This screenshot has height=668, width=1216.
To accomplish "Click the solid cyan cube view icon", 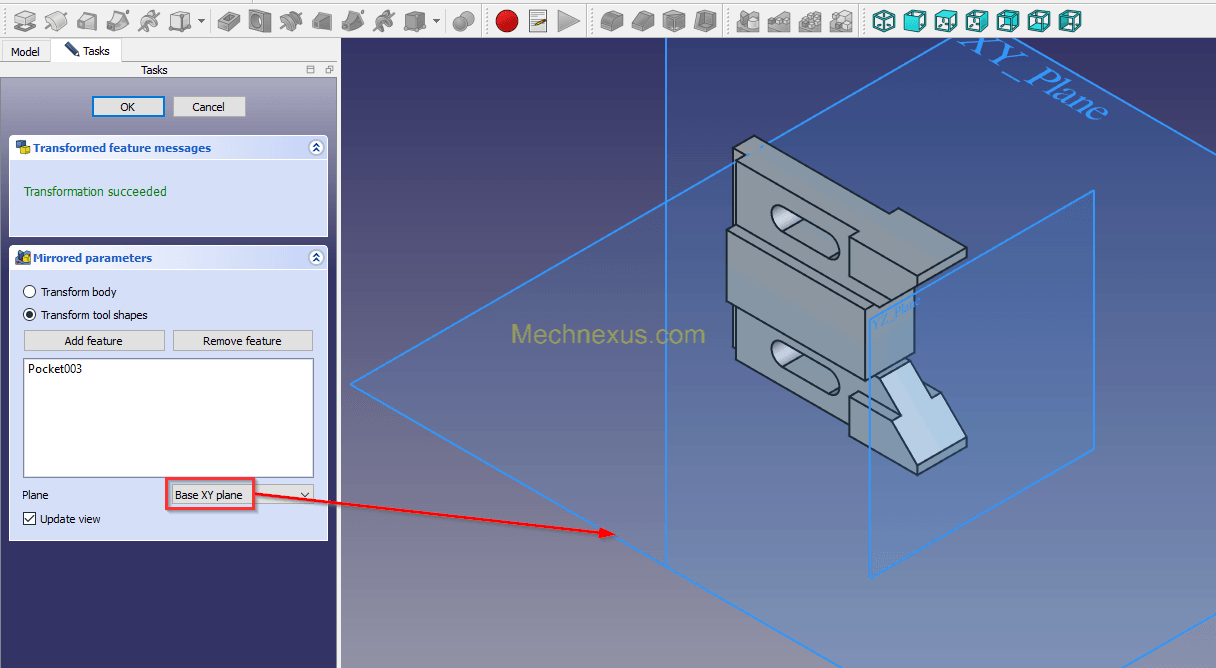I will [x=915, y=20].
